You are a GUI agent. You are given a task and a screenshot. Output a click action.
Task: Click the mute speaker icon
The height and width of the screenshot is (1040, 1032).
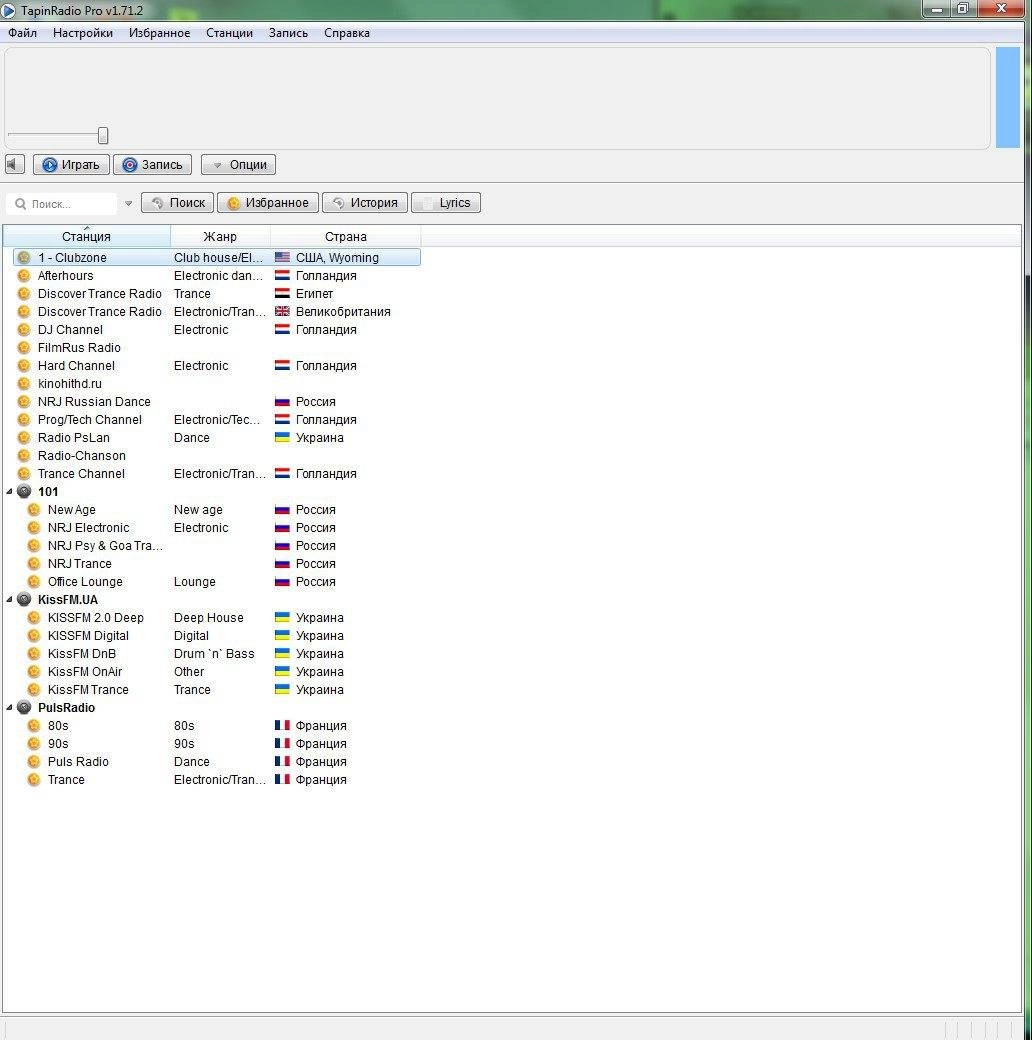(x=15, y=164)
